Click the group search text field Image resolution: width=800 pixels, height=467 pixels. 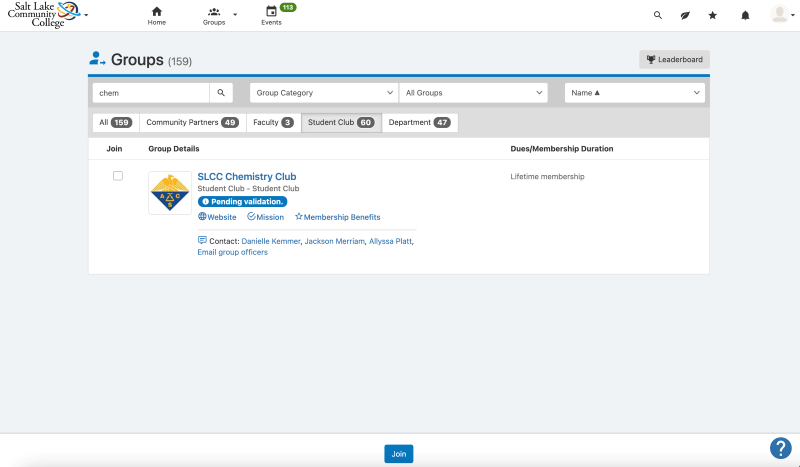(x=151, y=93)
